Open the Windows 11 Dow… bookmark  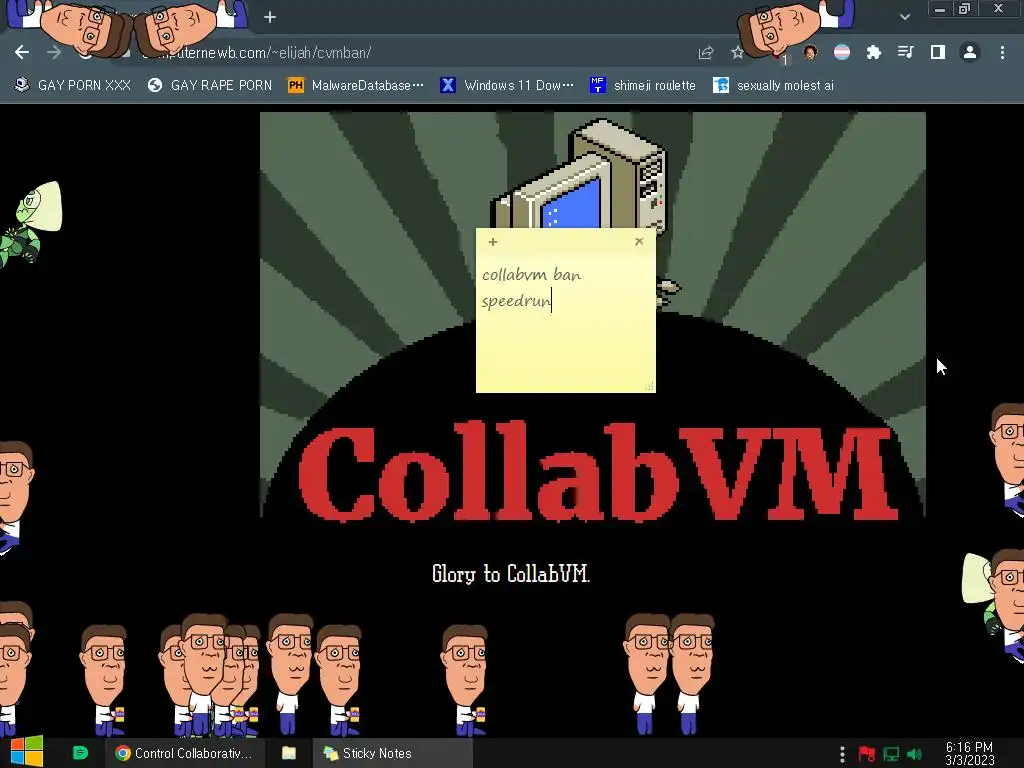[x=507, y=86]
